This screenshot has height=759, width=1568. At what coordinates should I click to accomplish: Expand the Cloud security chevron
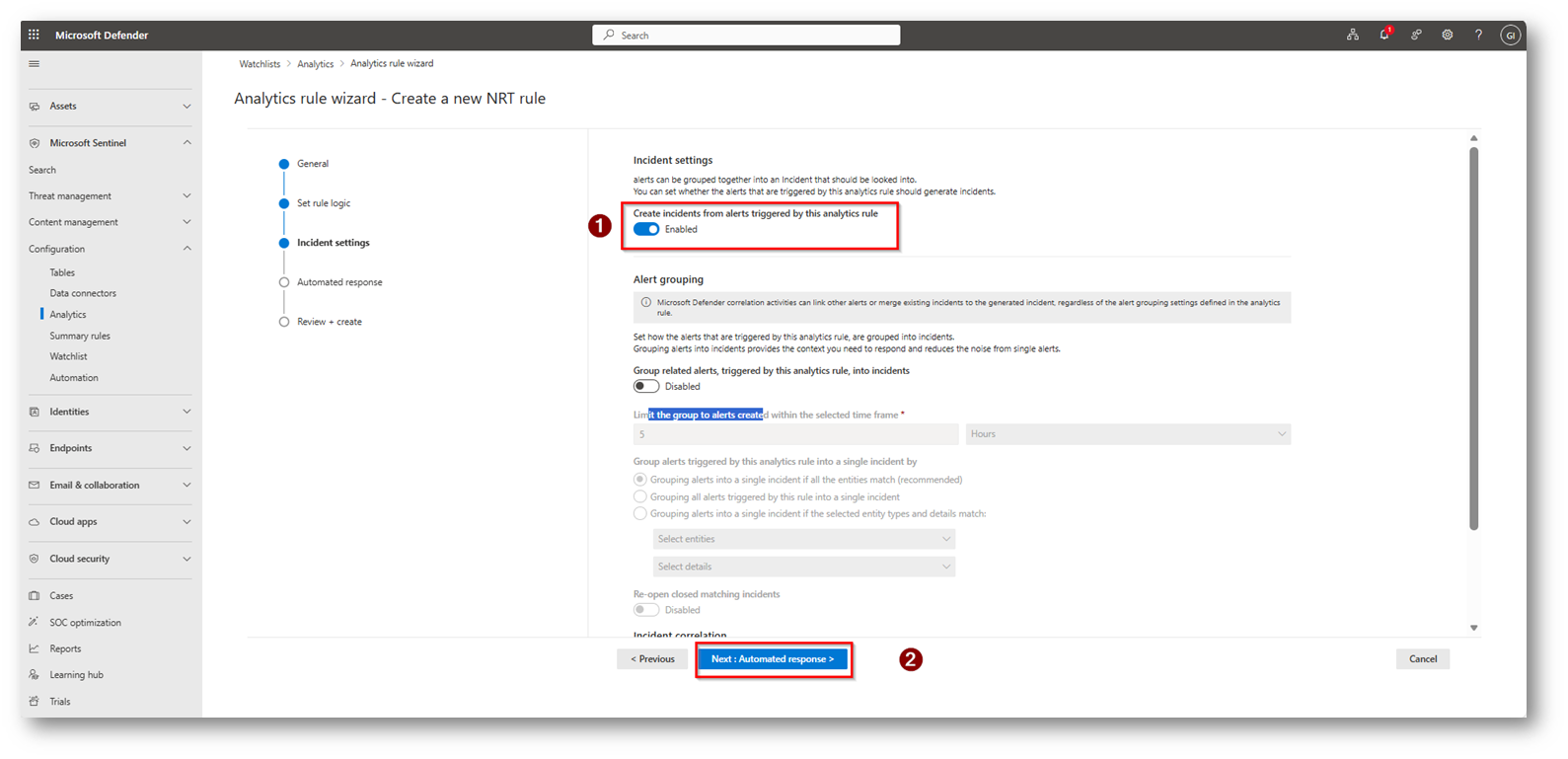[187, 559]
